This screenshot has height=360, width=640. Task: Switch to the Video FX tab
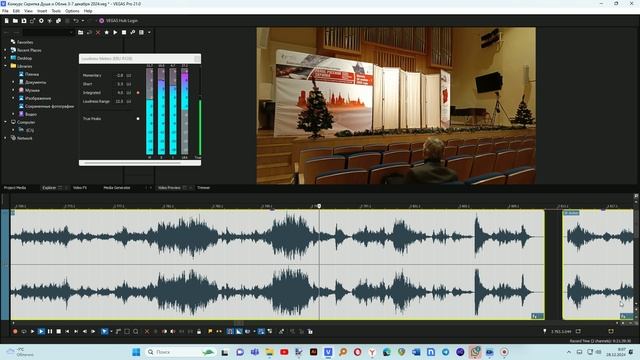(x=80, y=188)
